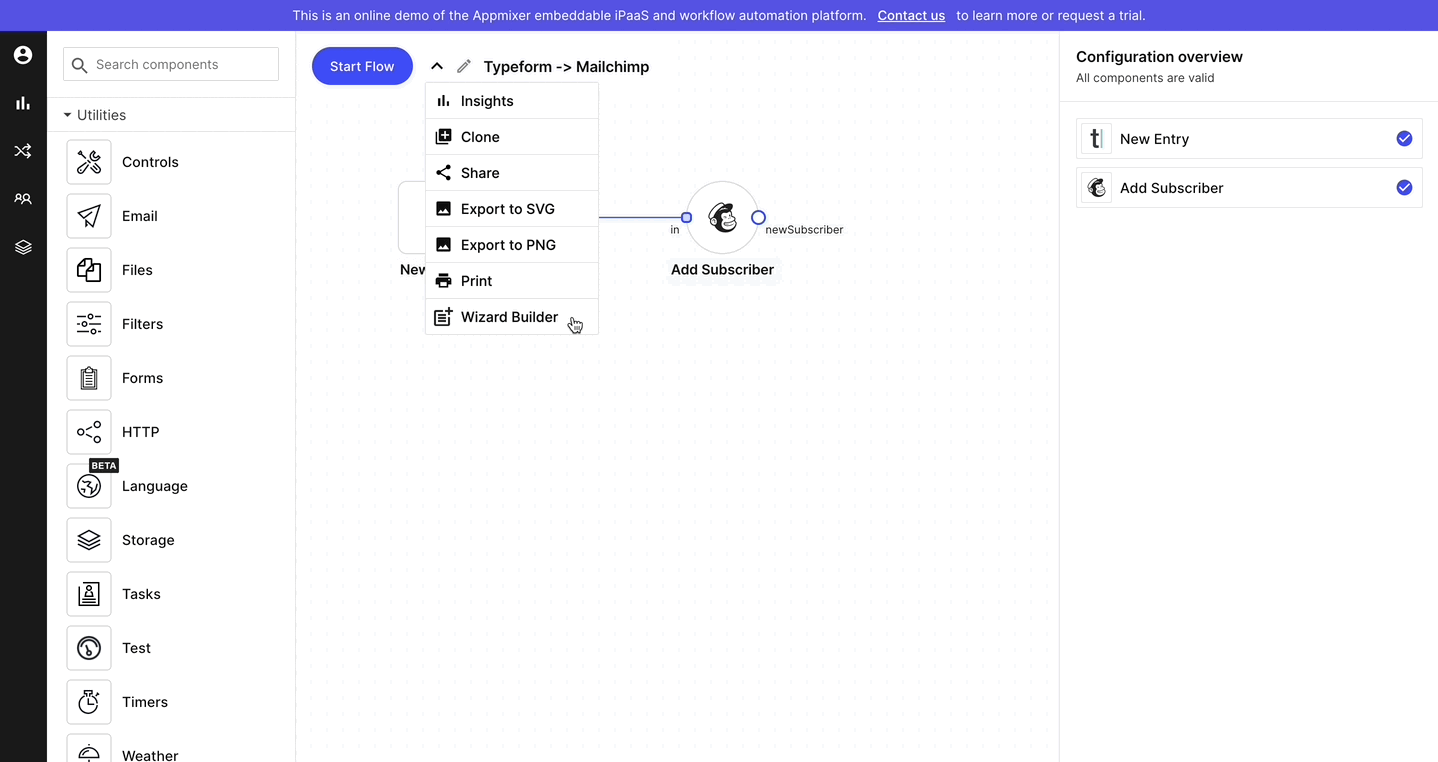Select the Forms clipboard icon

pos(89,378)
